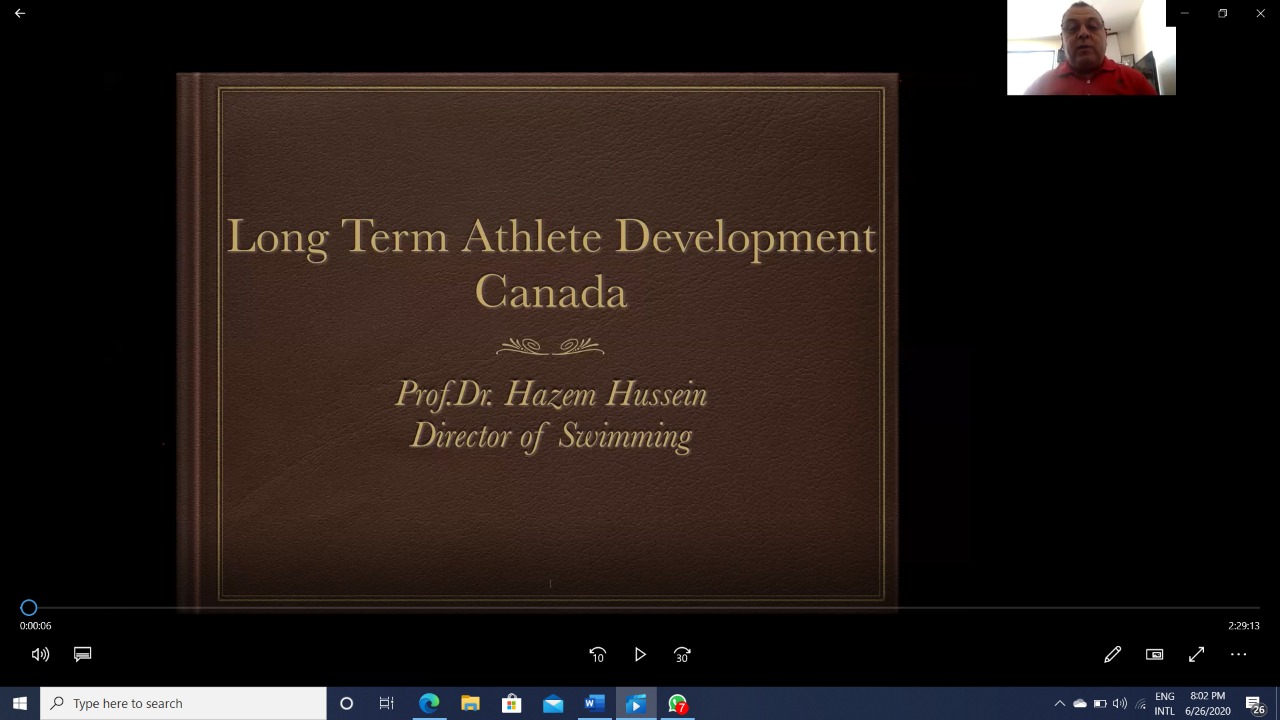Minimize the player window
This screenshot has width=1280, height=720.
1185,13
